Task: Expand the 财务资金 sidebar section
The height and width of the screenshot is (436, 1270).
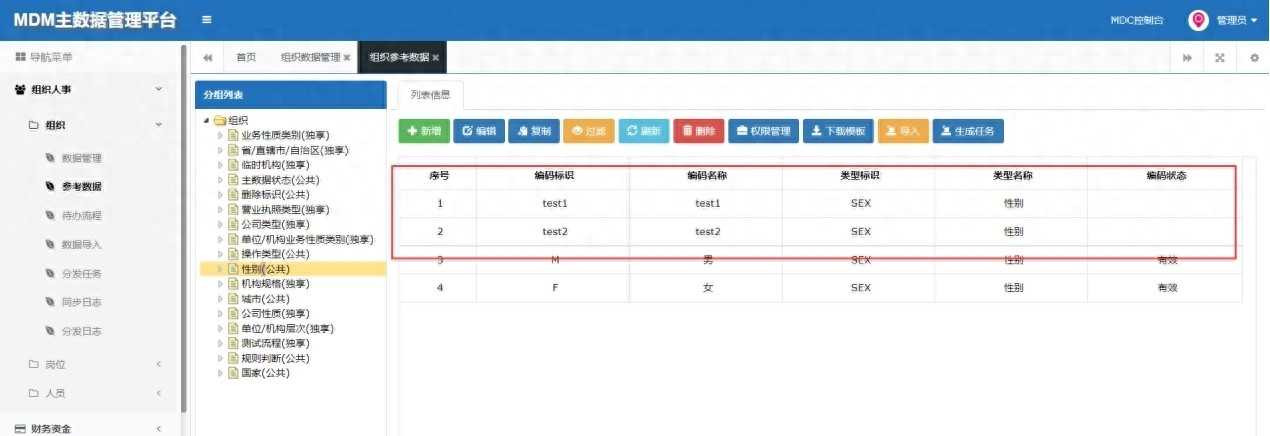Action: tap(159, 429)
